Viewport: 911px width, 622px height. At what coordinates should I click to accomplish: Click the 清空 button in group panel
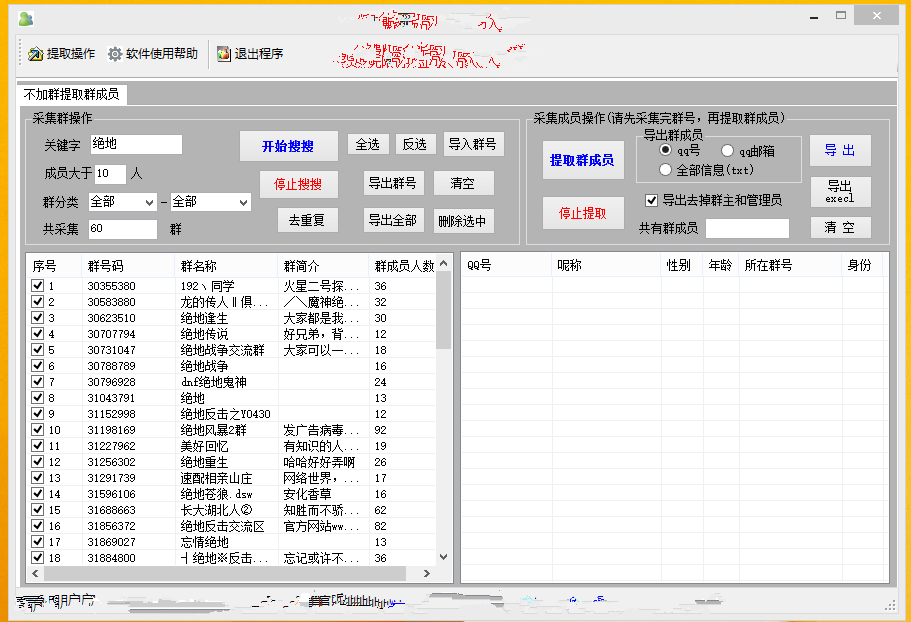click(x=463, y=184)
